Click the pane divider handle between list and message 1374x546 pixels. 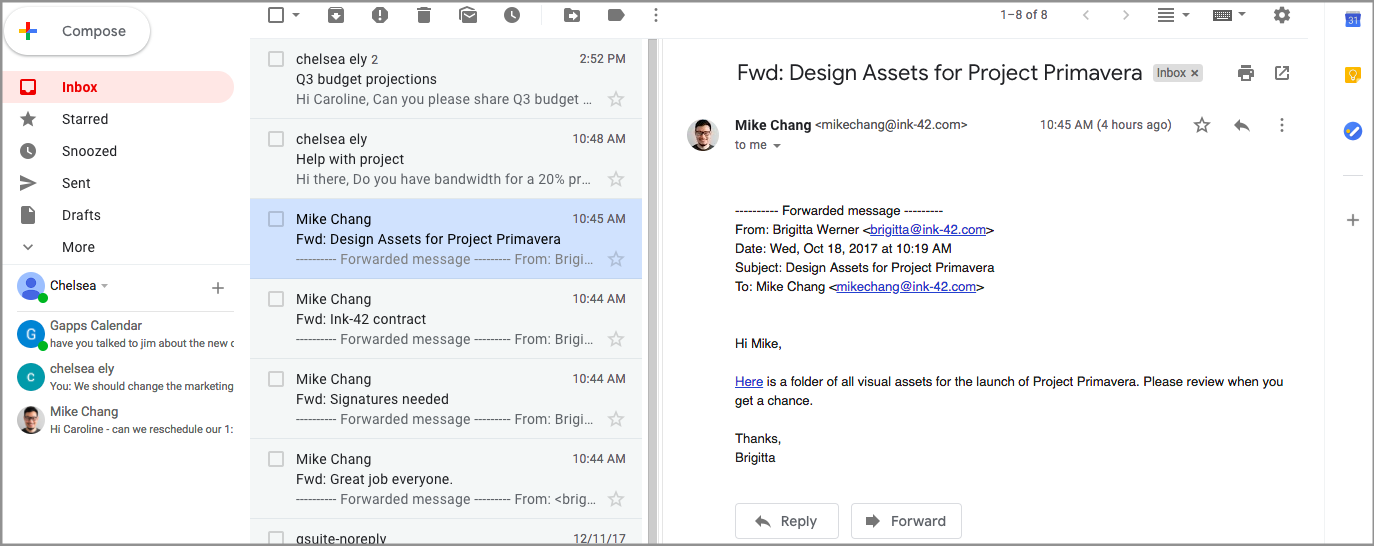pyautogui.click(x=653, y=290)
